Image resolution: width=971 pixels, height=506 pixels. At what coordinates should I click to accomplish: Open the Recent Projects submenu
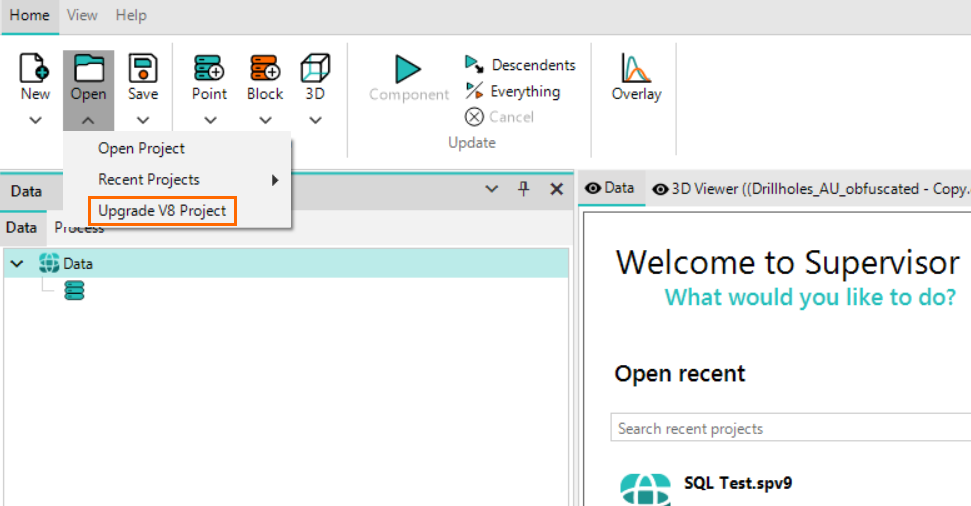(x=177, y=180)
